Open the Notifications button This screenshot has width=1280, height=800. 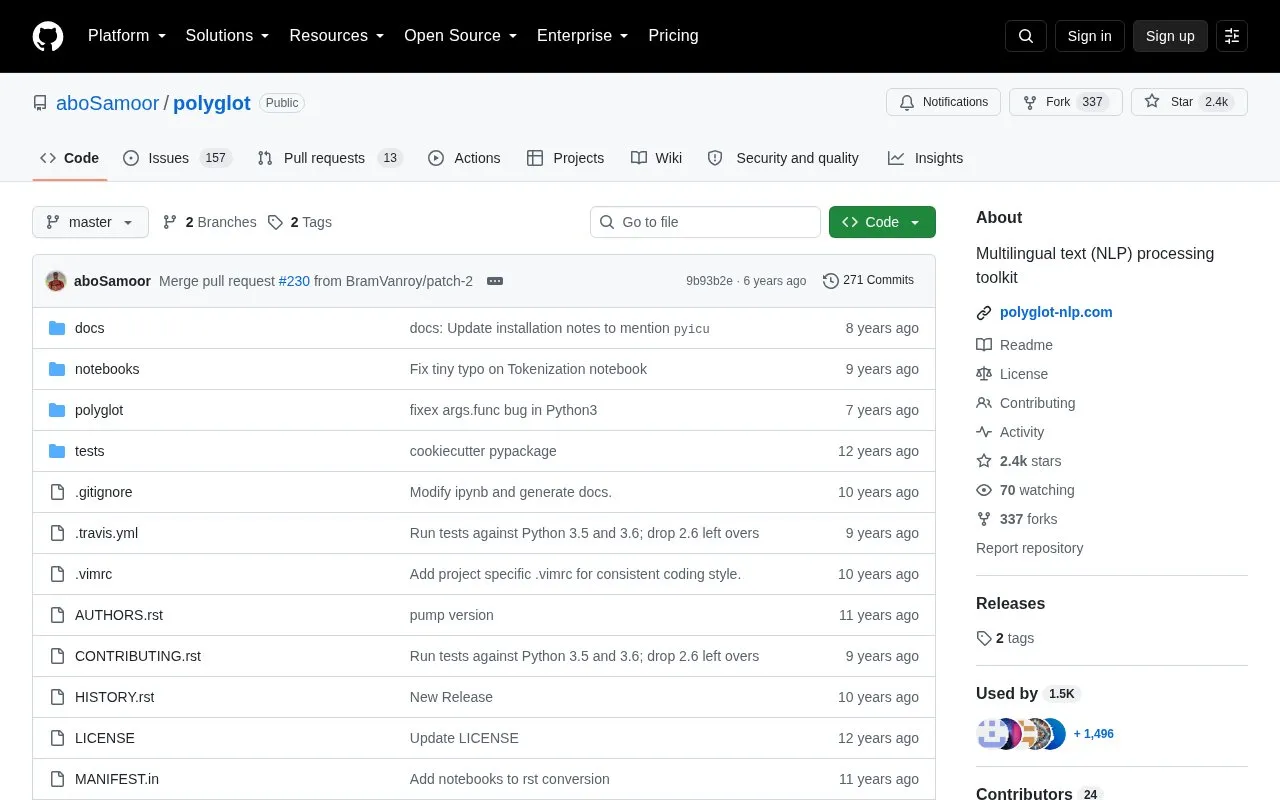[x=943, y=102]
